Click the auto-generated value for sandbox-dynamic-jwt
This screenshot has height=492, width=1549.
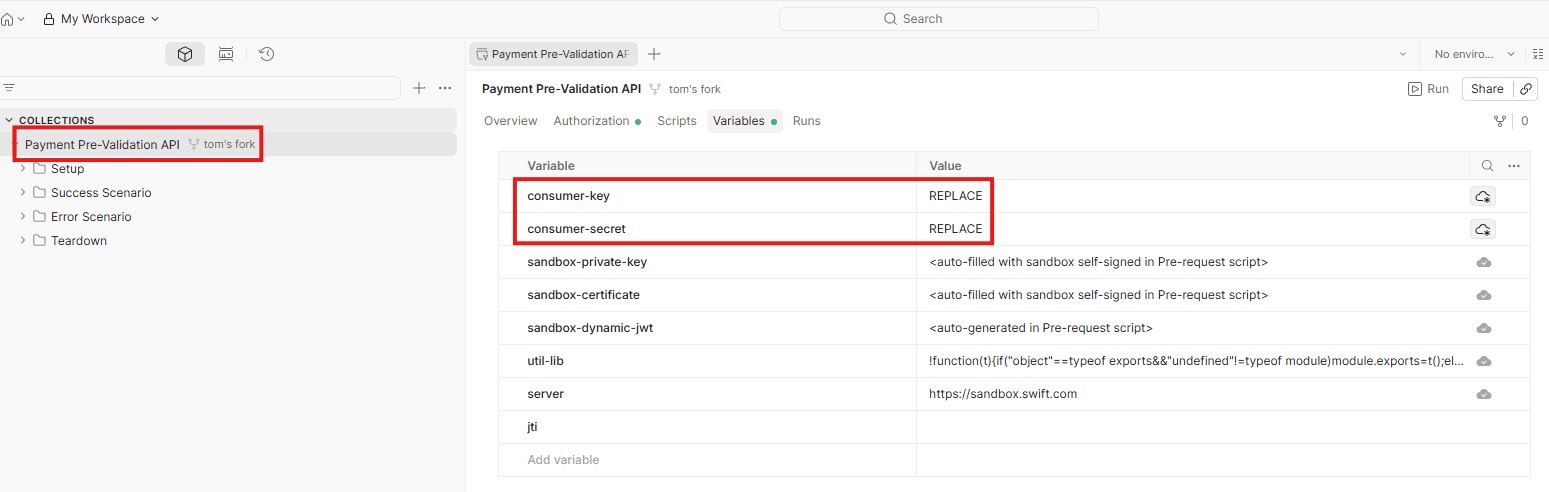pos(1041,328)
